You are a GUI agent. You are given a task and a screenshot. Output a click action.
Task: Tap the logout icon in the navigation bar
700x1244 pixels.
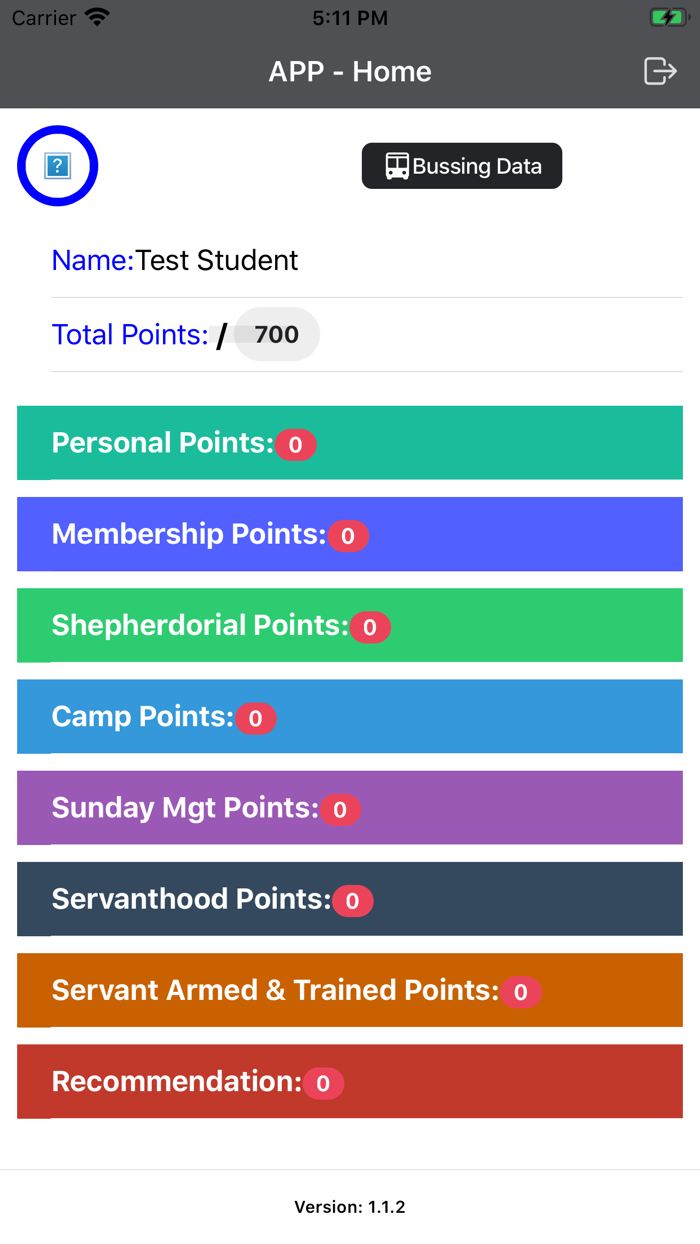660,71
